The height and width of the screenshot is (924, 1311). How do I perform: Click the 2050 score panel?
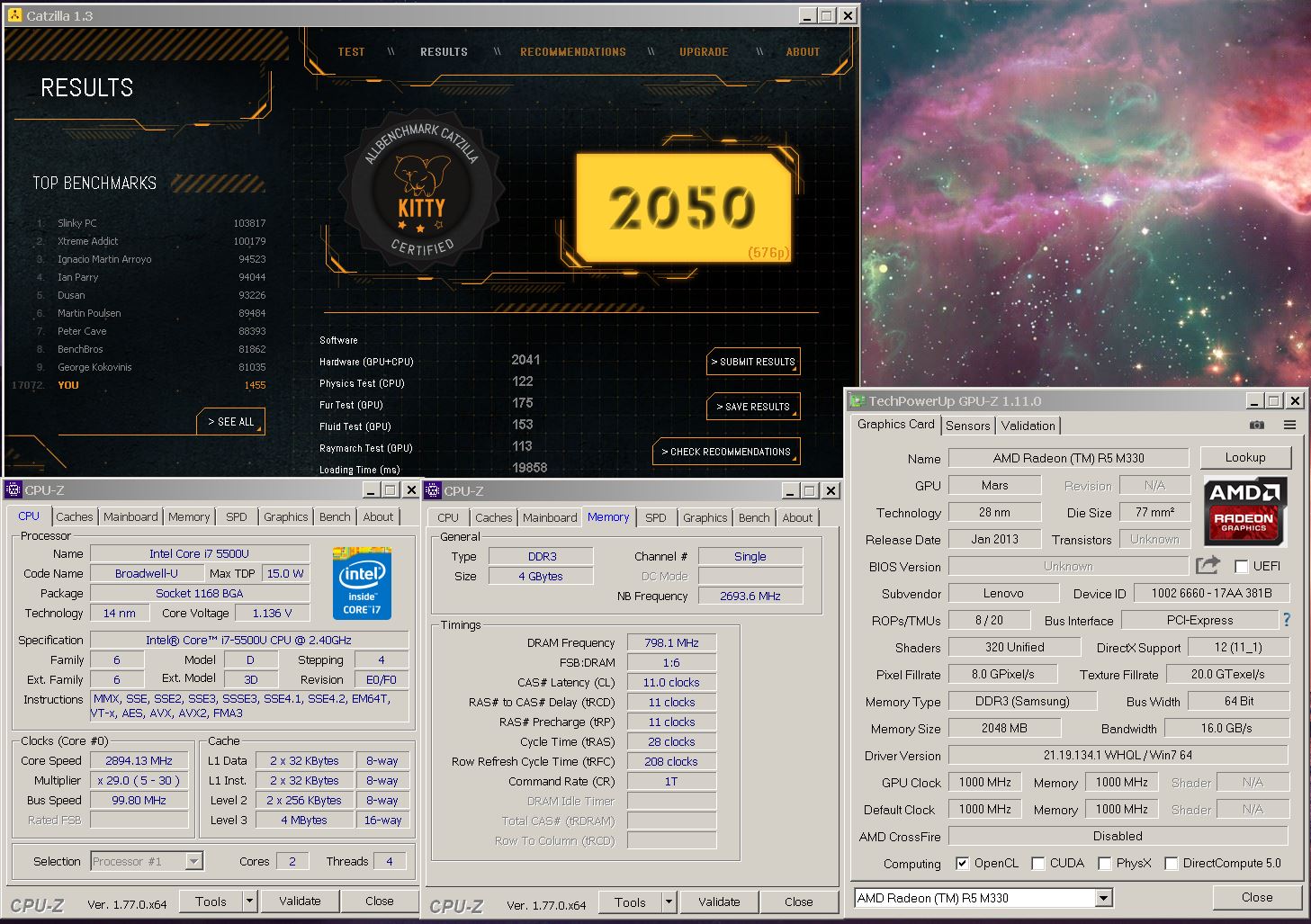tap(683, 208)
